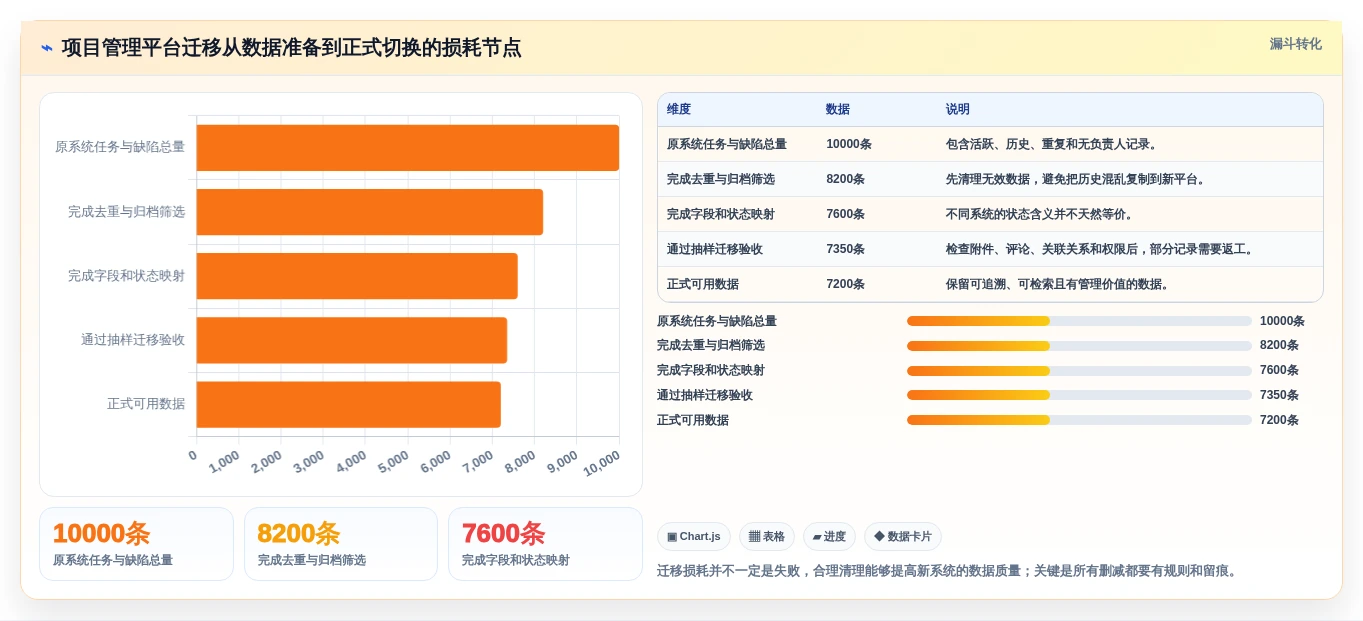The width and height of the screenshot is (1363, 621).
Task: Click 正式可用数据 in table first column
Action: pyautogui.click(x=703, y=284)
